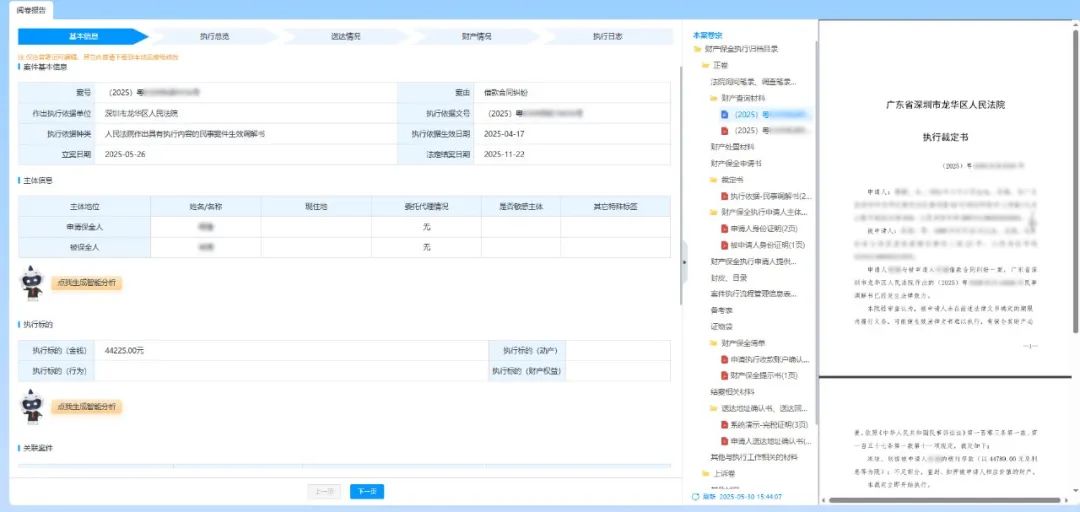Screen dimensions: 1080x512
Task: Select the blue document icon under 财产查询材料
Action: click(724, 114)
